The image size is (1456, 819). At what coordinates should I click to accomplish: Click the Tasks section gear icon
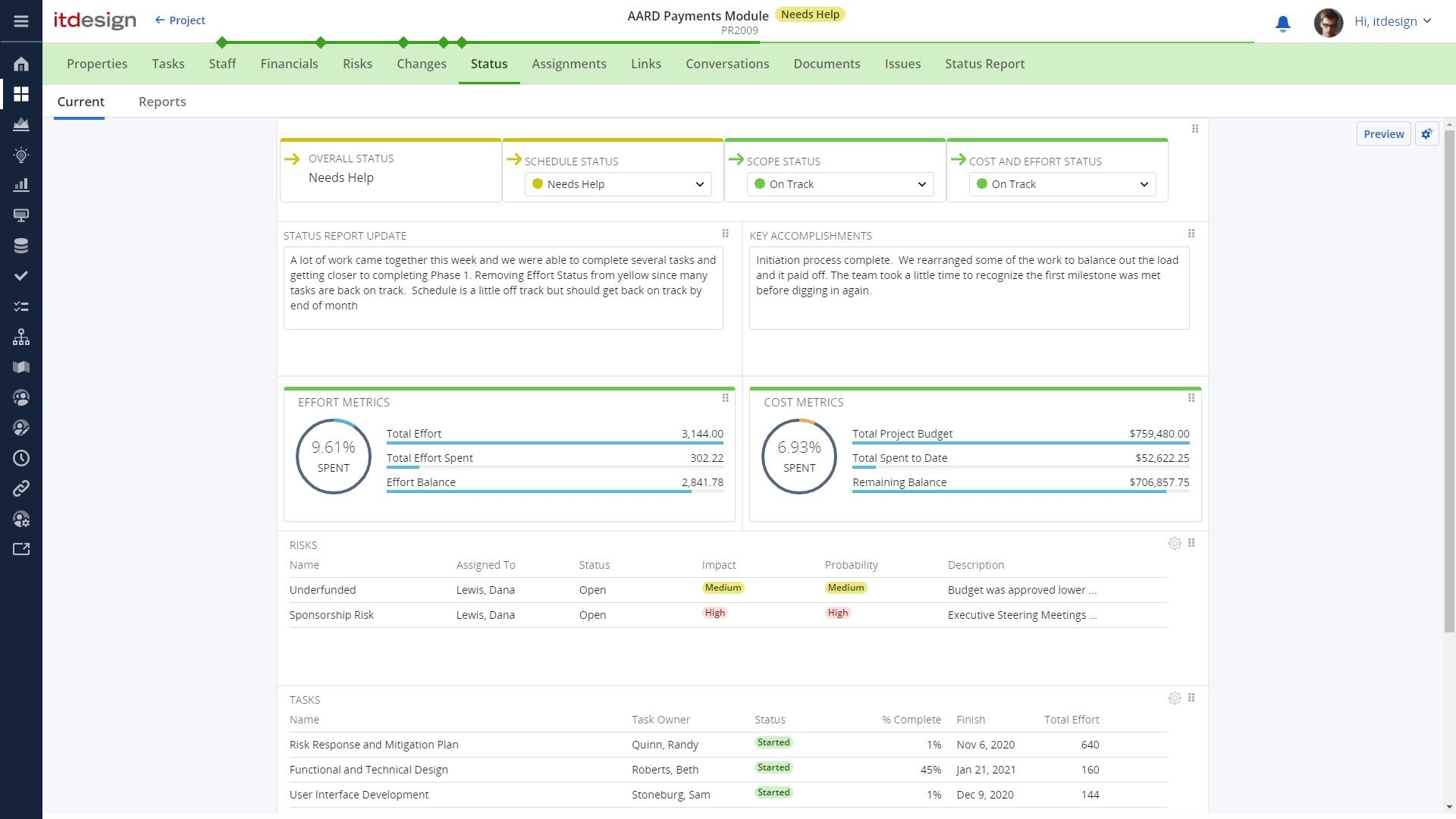(x=1174, y=698)
